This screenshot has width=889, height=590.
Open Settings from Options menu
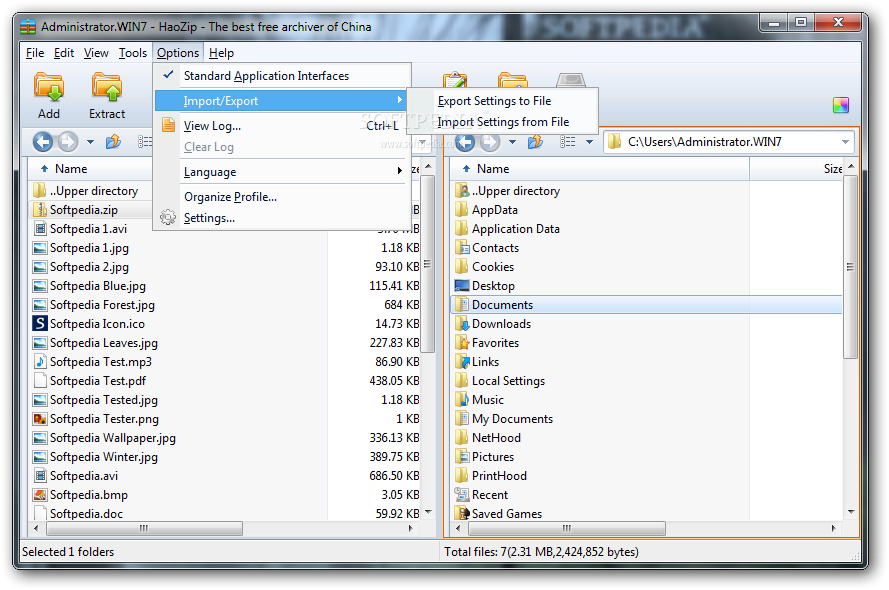click(x=282, y=218)
